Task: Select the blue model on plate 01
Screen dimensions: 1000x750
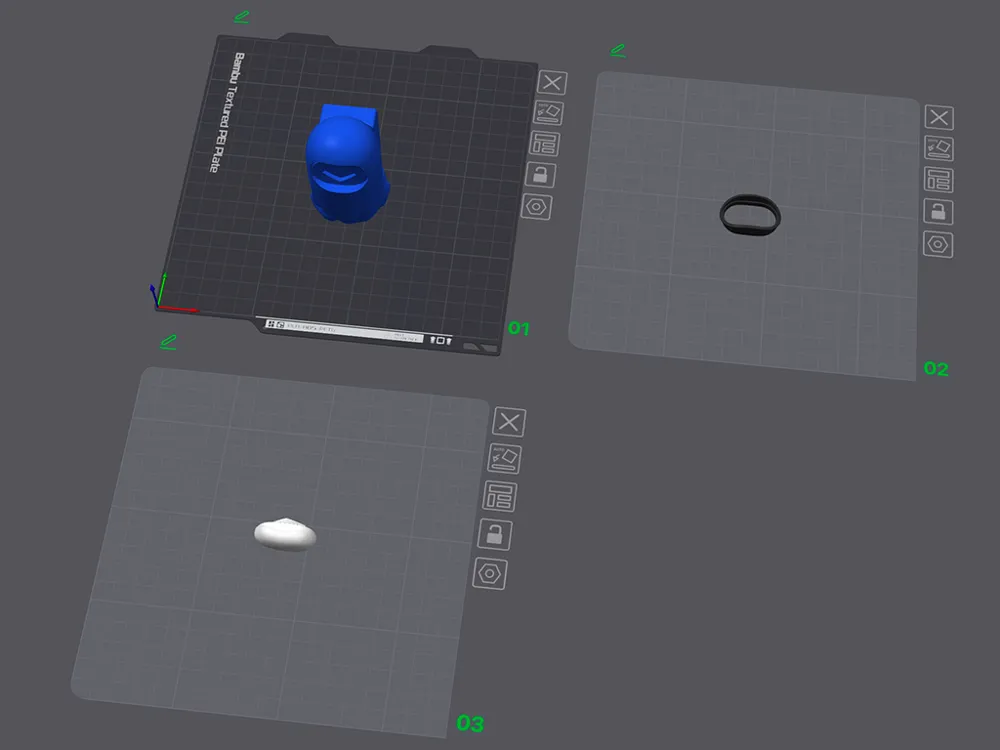Action: [x=347, y=165]
